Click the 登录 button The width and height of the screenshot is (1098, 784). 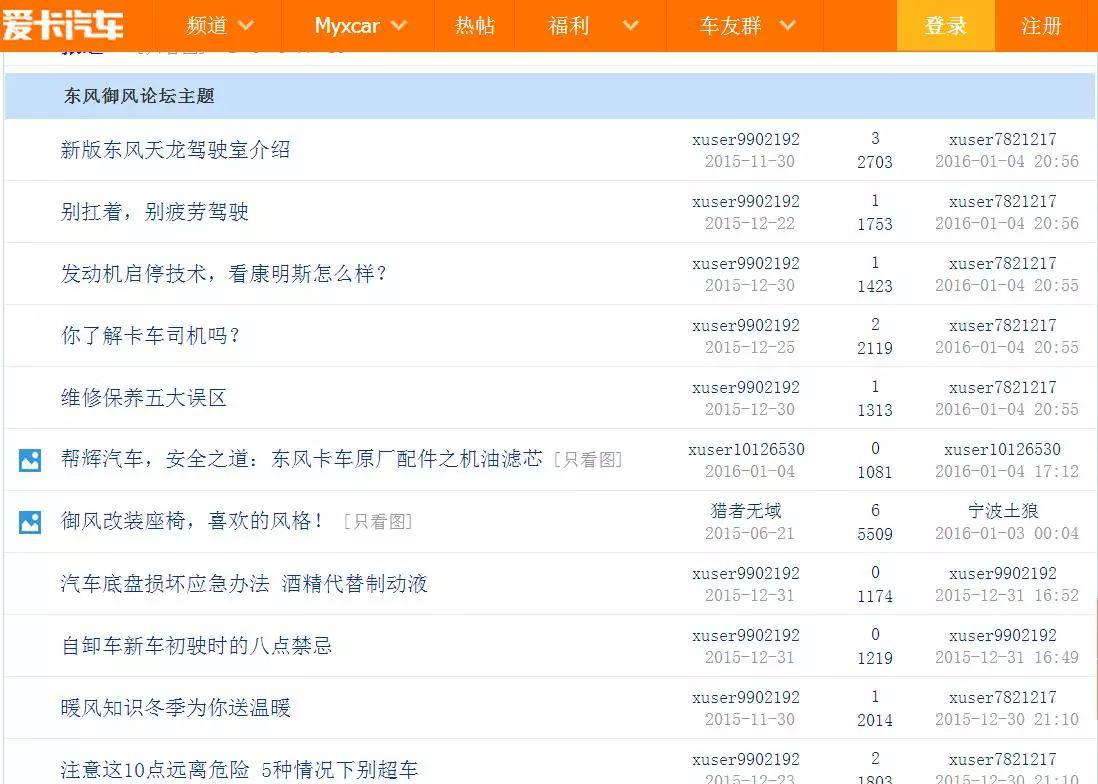point(945,26)
